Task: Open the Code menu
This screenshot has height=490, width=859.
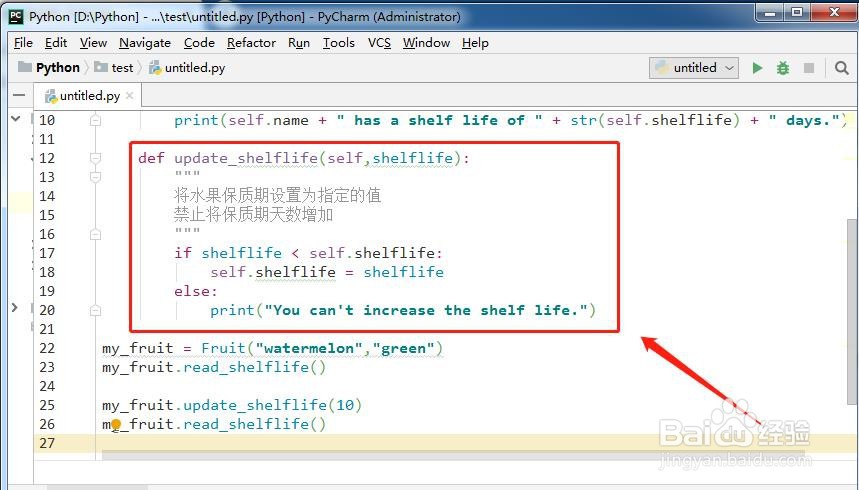Action: [x=199, y=43]
